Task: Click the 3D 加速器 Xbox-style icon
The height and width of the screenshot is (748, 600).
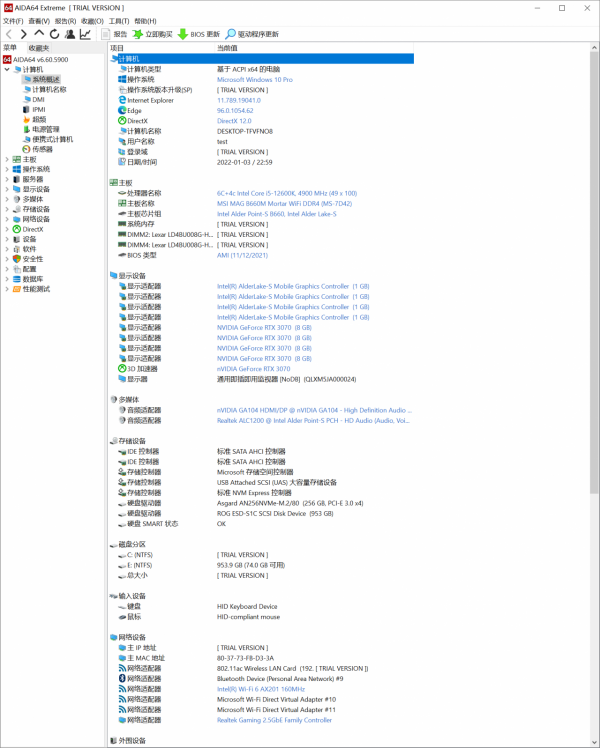Action: pos(122,369)
